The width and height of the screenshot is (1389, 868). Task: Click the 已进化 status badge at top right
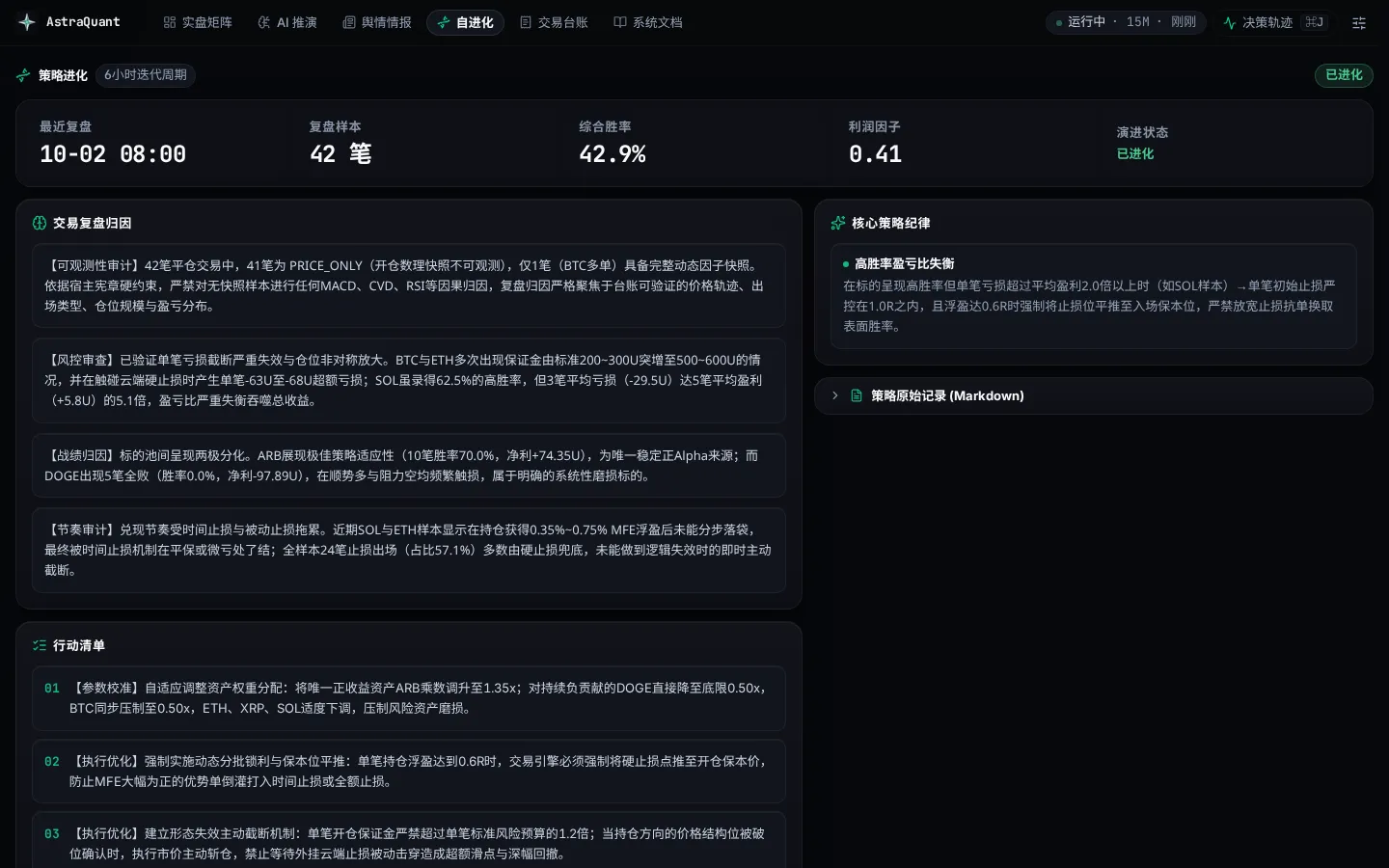[x=1344, y=75]
